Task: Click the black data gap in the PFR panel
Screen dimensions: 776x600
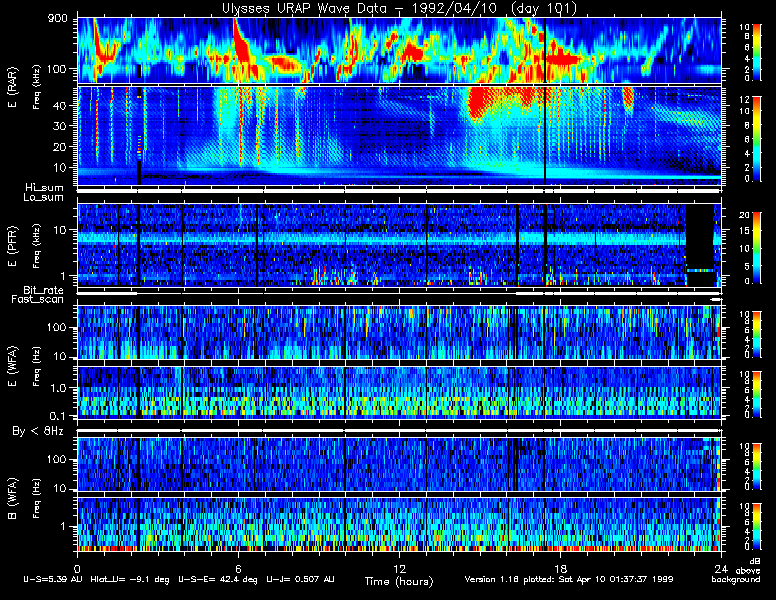Action: point(700,245)
